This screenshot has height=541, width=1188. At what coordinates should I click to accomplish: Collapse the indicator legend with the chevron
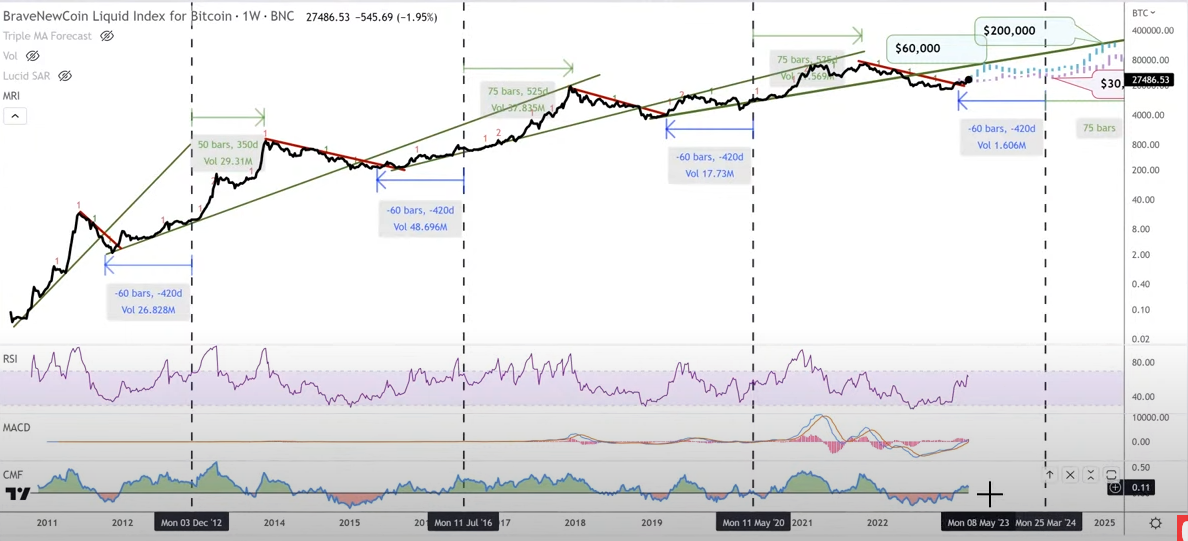(16, 116)
